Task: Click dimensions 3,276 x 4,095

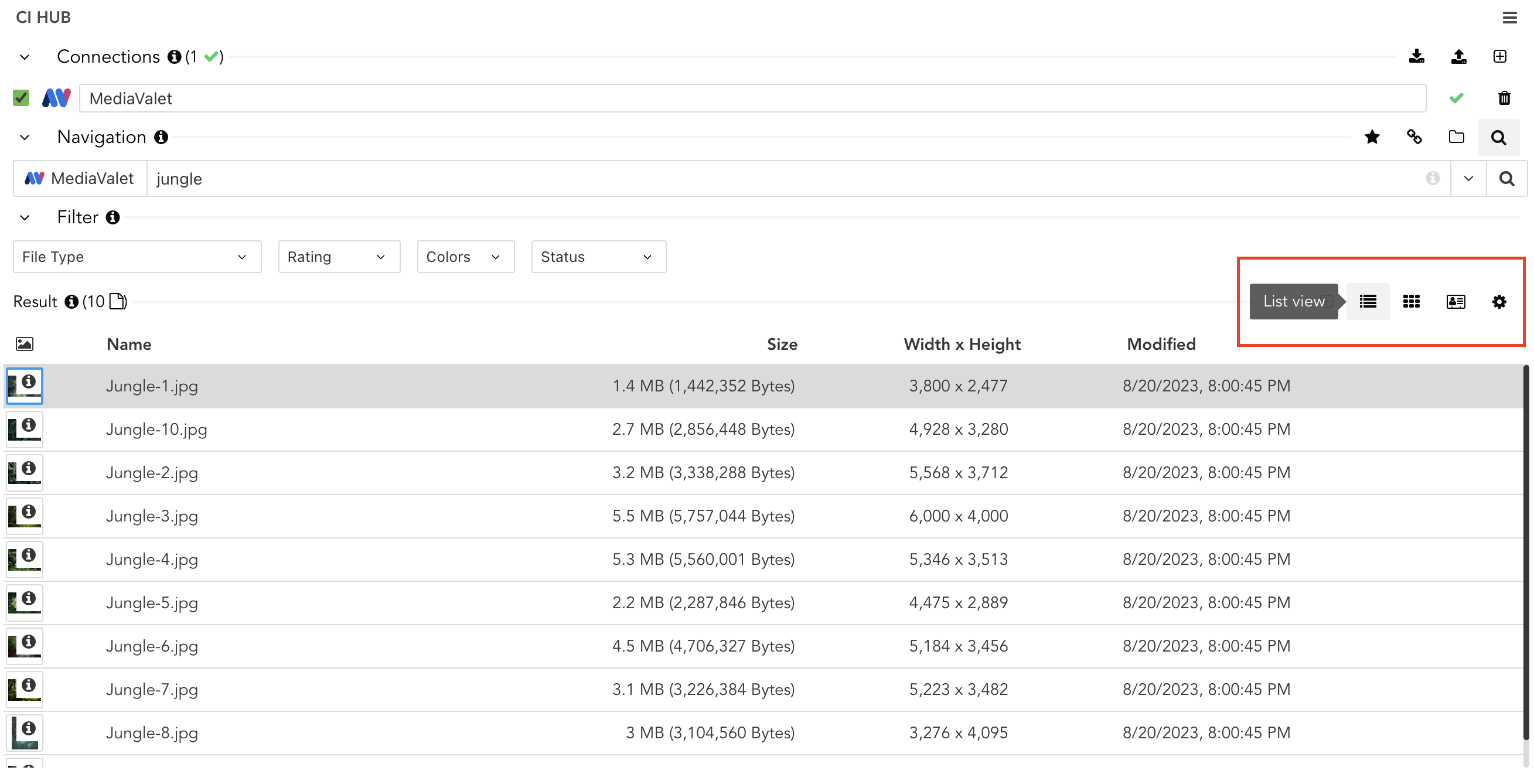Action: pyautogui.click(x=958, y=733)
